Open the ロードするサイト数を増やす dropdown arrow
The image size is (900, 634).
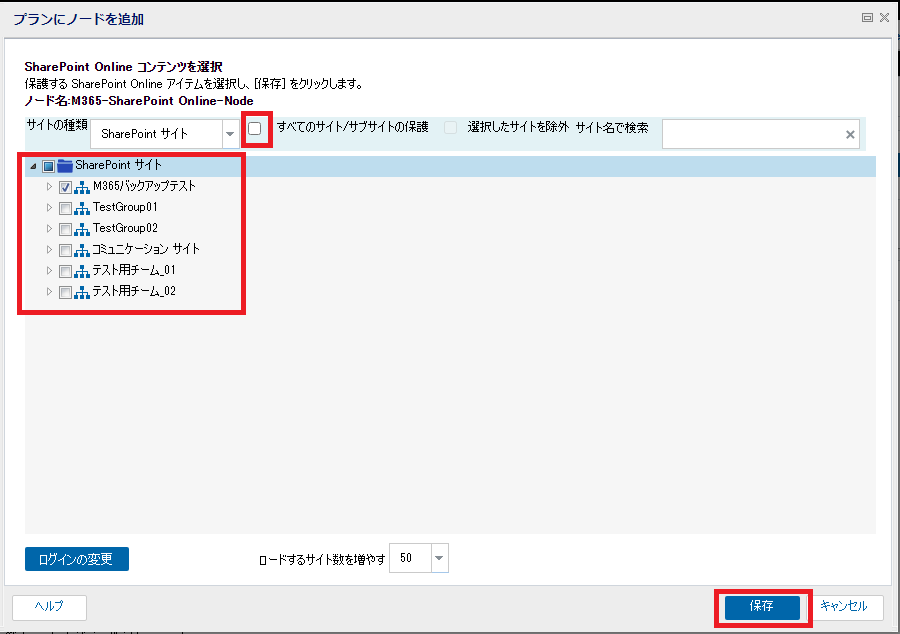click(439, 558)
